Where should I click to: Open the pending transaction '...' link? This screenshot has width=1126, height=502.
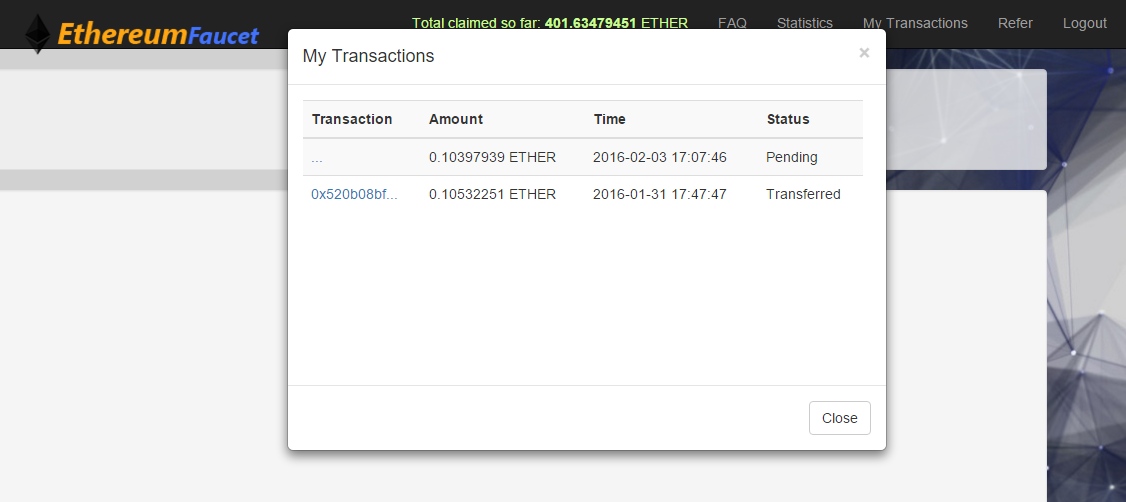(x=317, y=157)
